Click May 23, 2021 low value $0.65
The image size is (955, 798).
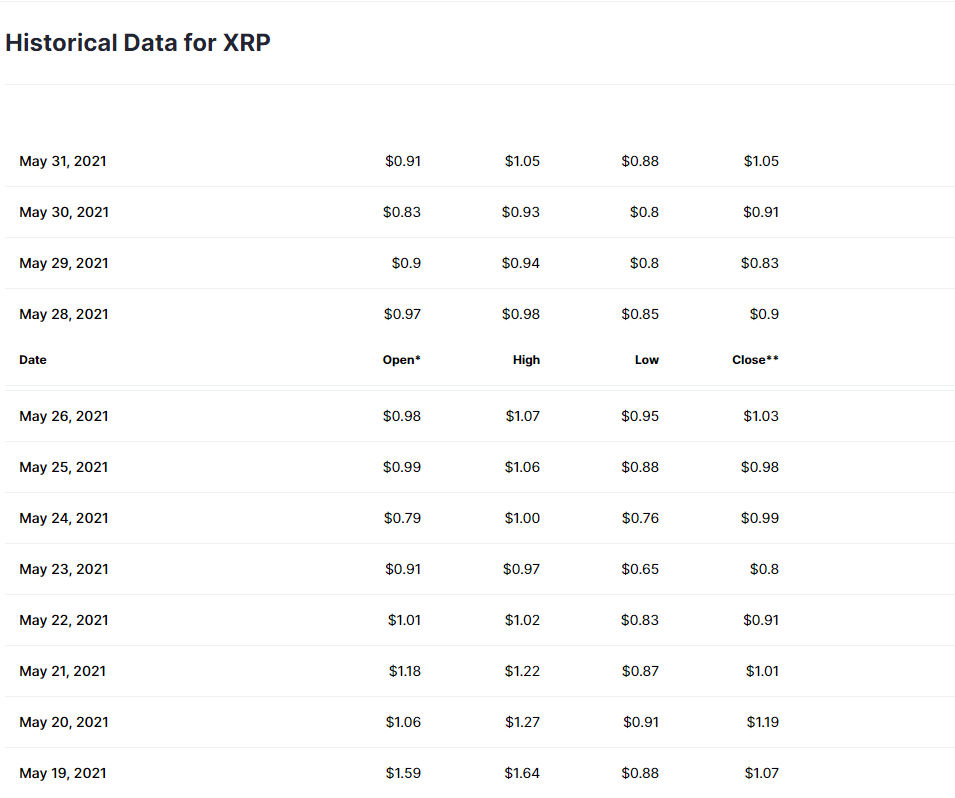(x=640, y=569)
